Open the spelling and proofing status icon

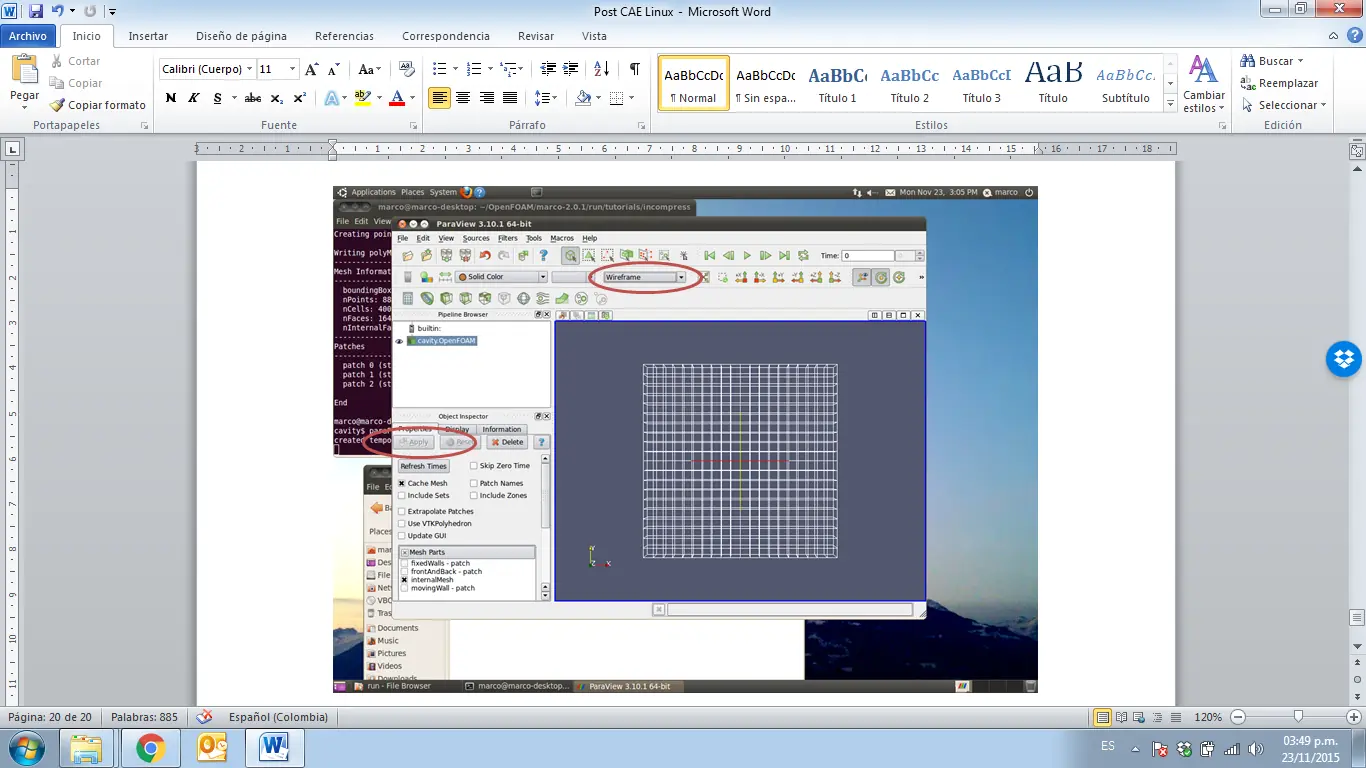click(205, 717)
